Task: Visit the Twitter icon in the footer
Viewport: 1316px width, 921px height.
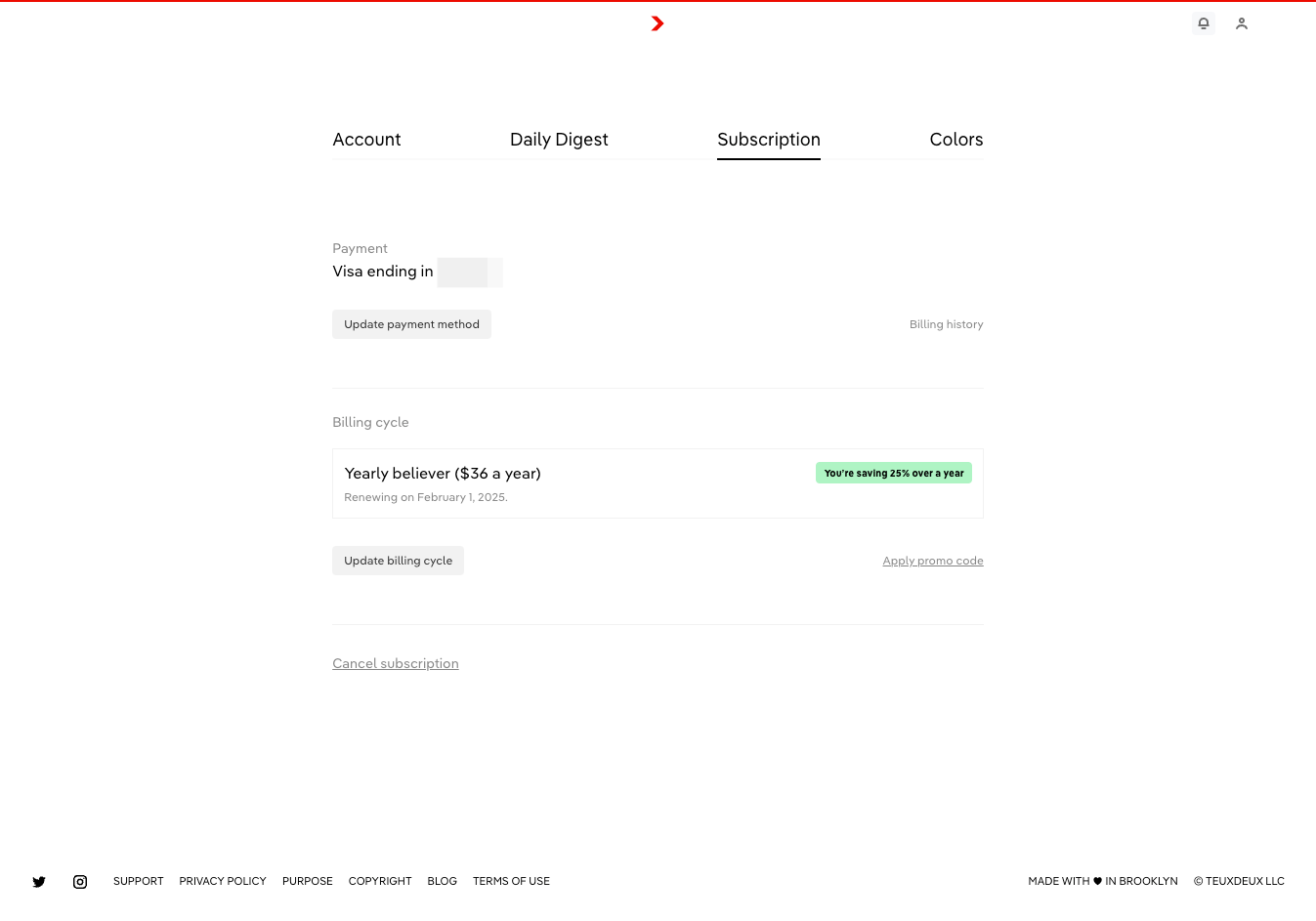Action: coord(39,882)
